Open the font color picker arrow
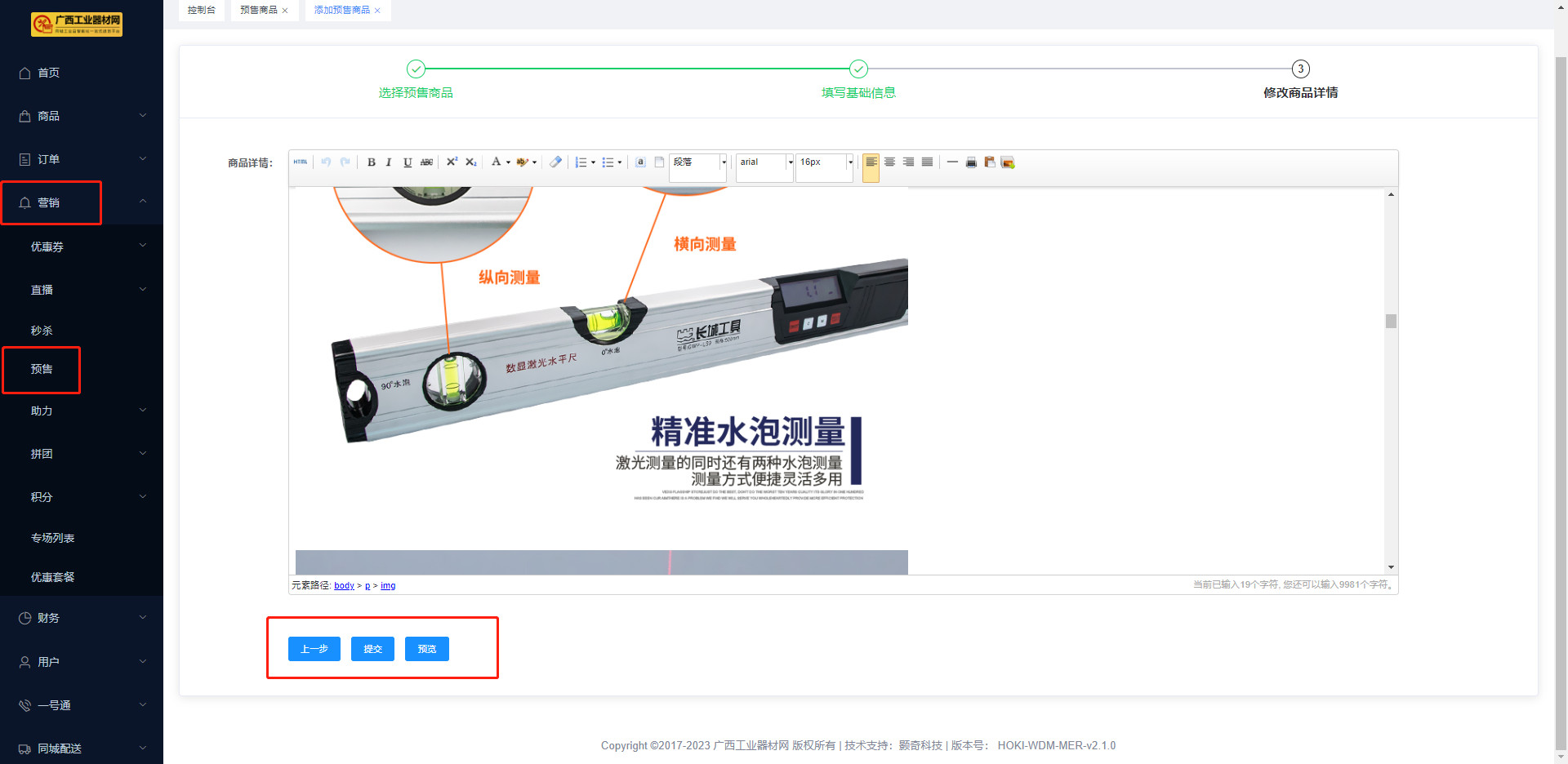 (508, 162)
